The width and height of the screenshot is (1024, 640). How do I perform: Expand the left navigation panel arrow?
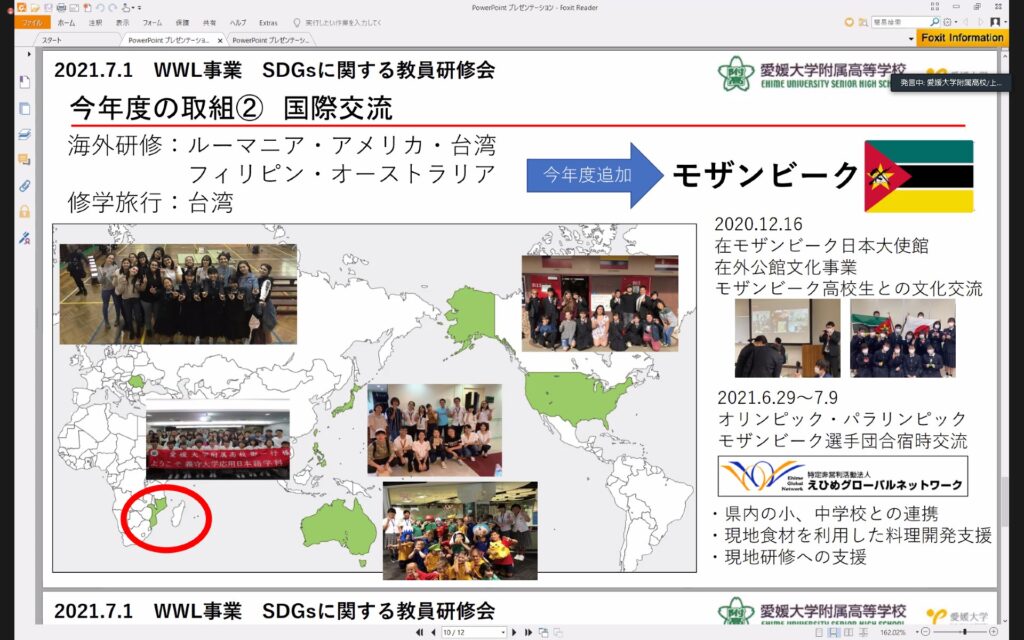(x=28, y=54)
